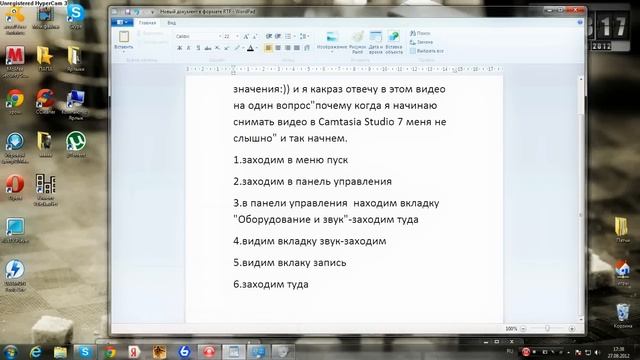640x360 pixels.
Task: Toggle bold (Ж) formatting
Action: pyautogui.click(x=179, y=48)
